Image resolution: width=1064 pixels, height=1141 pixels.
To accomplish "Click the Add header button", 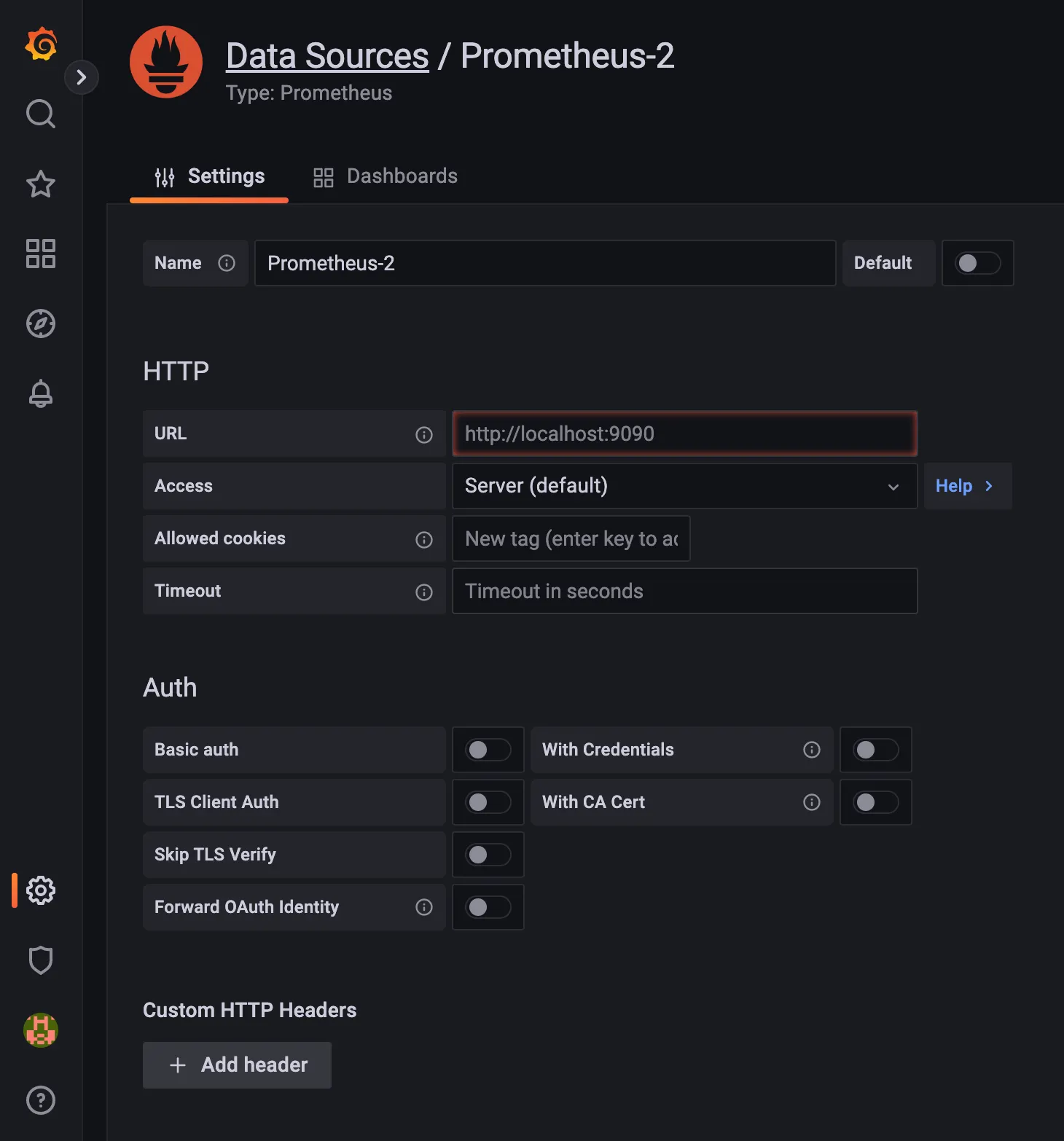I will click(x=237, y=1065).
